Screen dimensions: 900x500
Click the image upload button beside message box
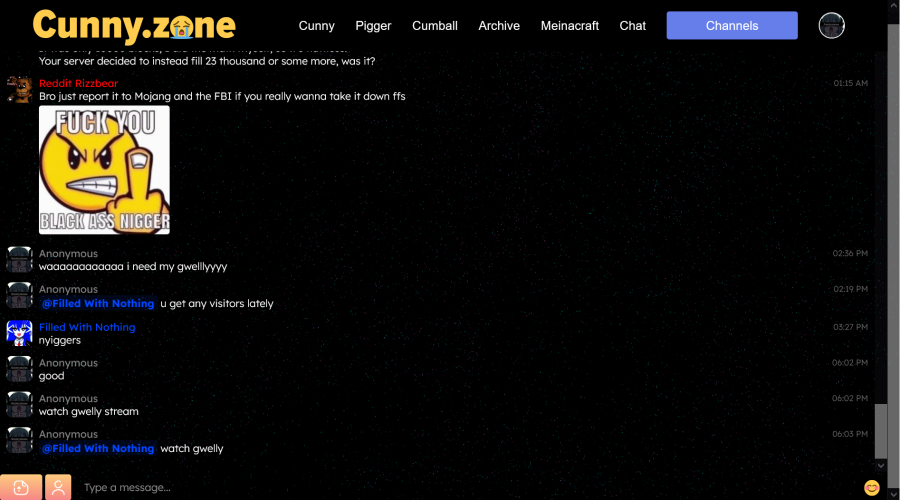point(21,487)
